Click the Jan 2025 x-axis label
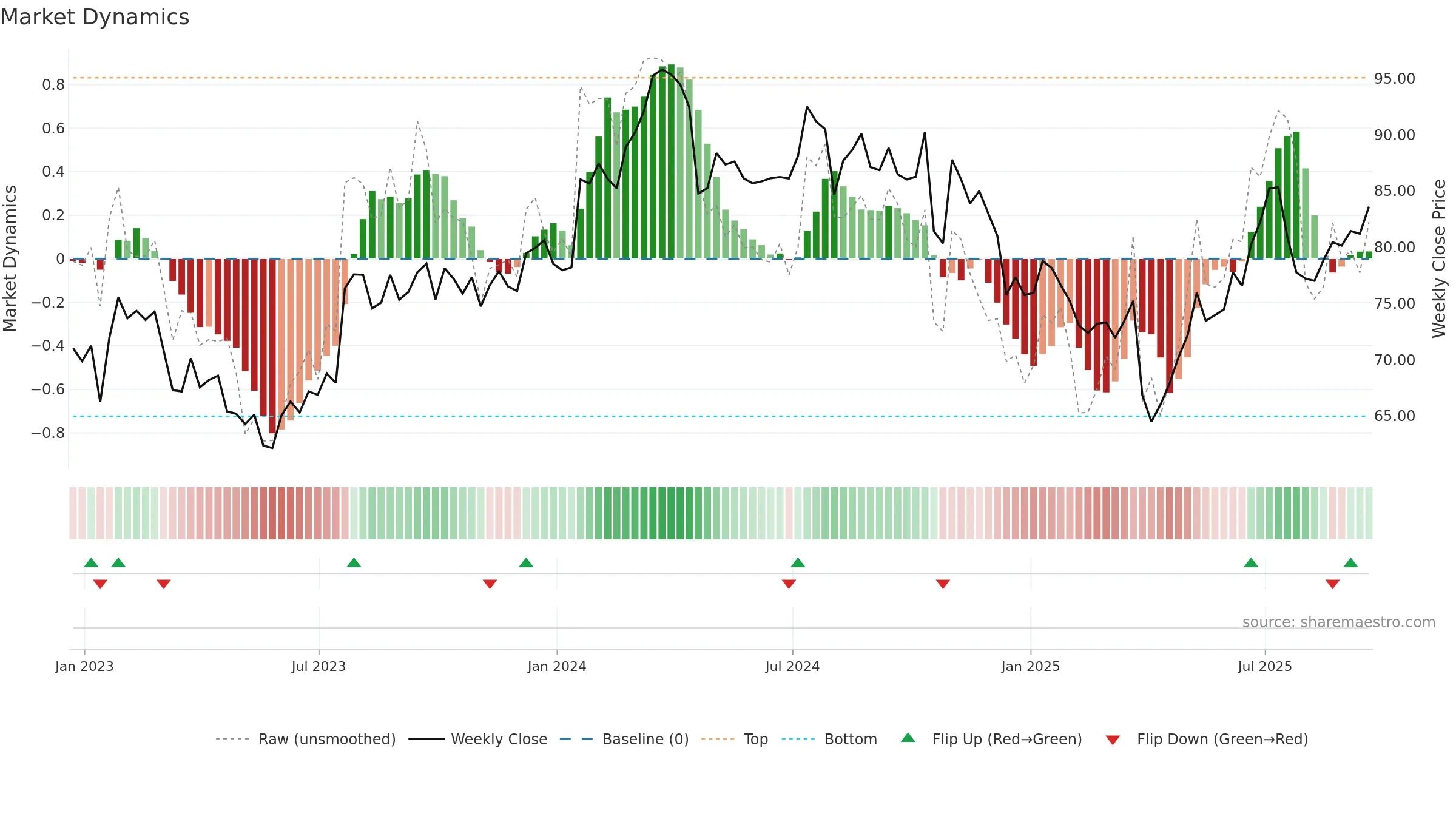1456x819 pixels. [1031, 666]
